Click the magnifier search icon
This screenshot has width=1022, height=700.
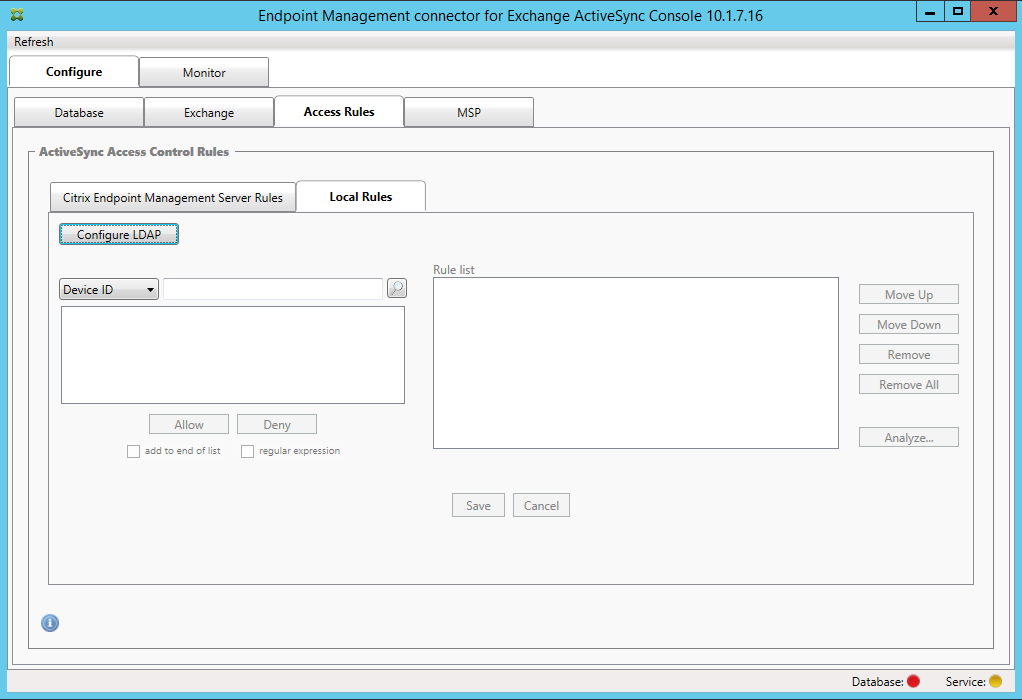click(397, 289)
